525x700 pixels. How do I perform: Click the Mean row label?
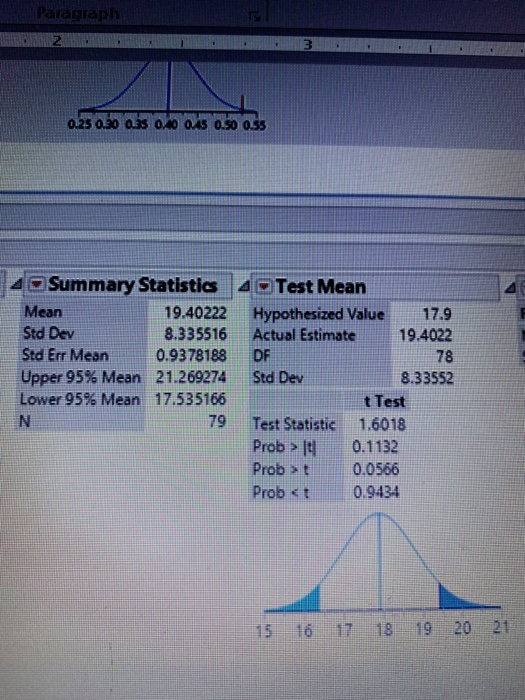click(43, 312)
